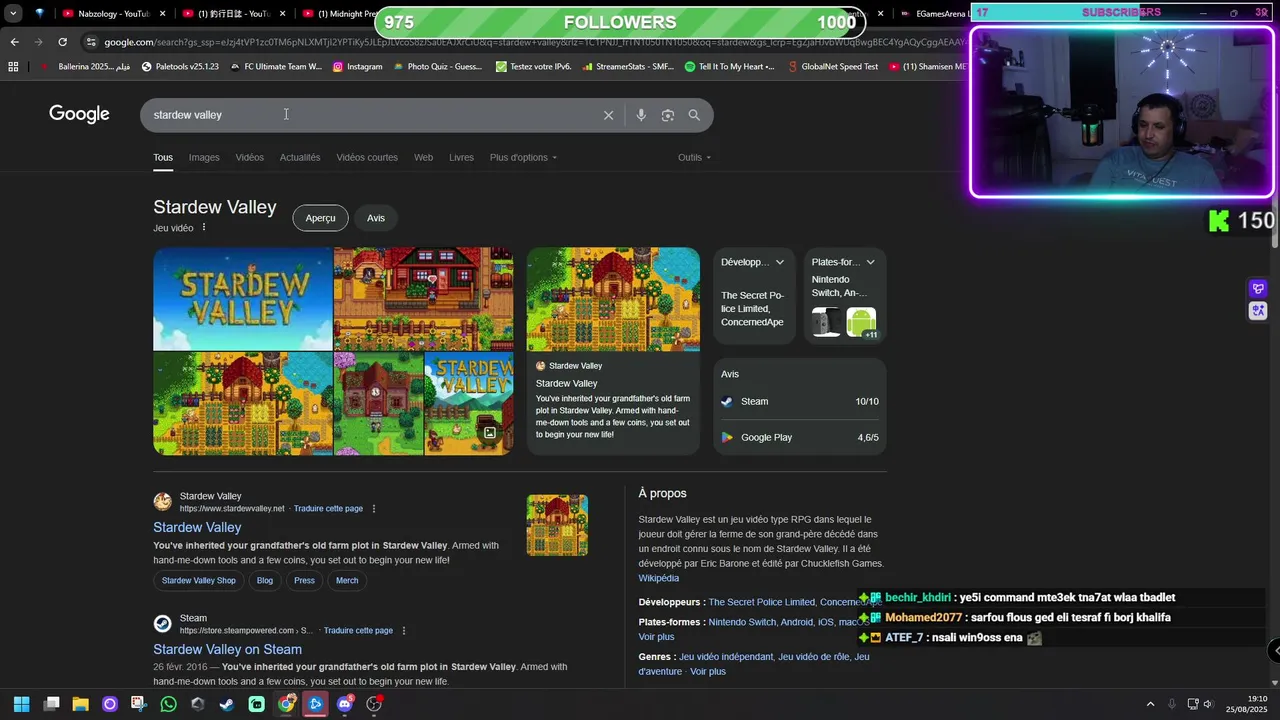This screenshot has width=1280, height=720.
Task: Open the Stardew Valley on Steam link
Action: click(227, 649)
